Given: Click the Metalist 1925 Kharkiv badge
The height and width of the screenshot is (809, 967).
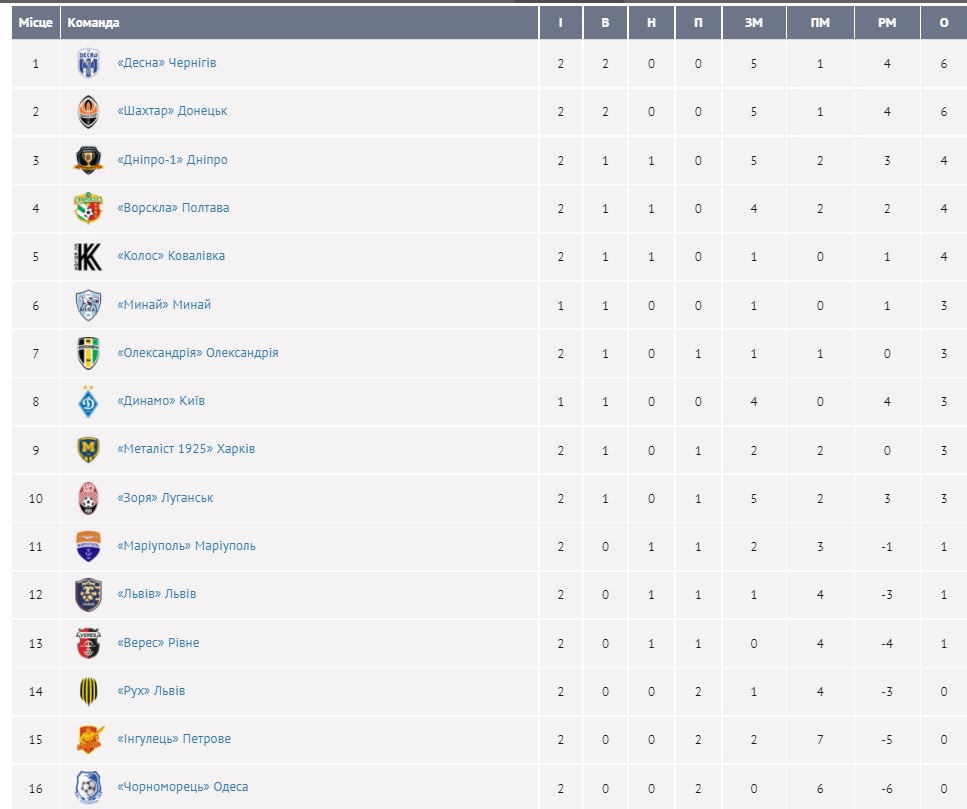Looking at the screenshot, I should (x=89, y=449).
